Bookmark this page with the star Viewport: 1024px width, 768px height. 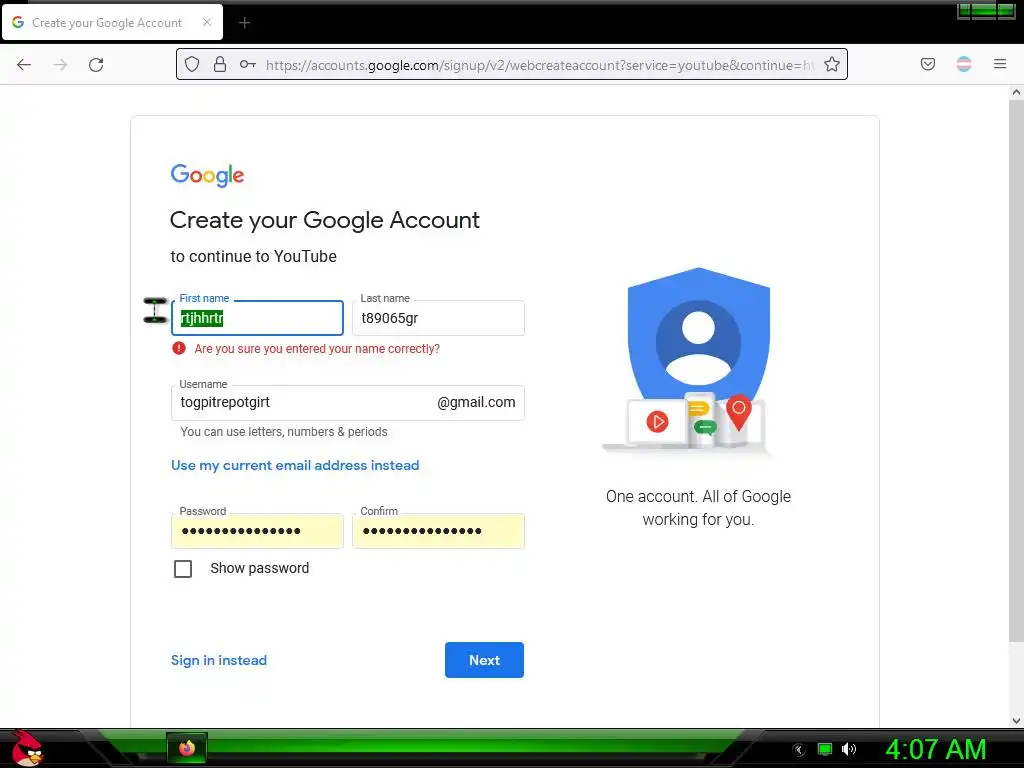831,64
